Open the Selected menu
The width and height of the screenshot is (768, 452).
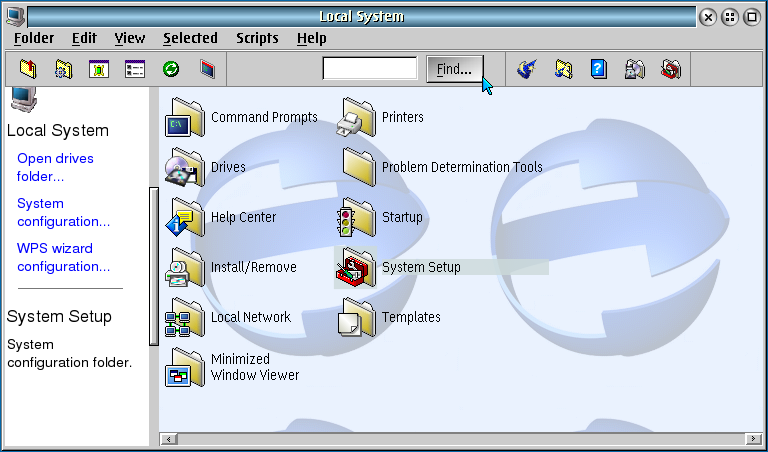(191, 38)
